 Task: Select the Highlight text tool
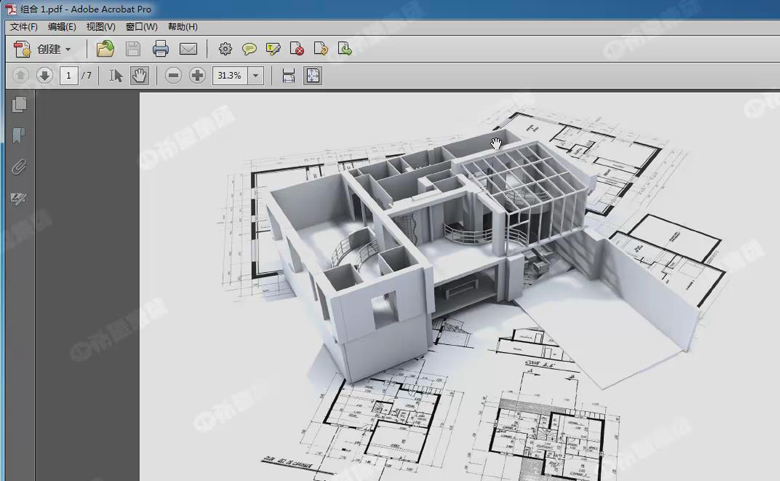click(x=273, y=49)
